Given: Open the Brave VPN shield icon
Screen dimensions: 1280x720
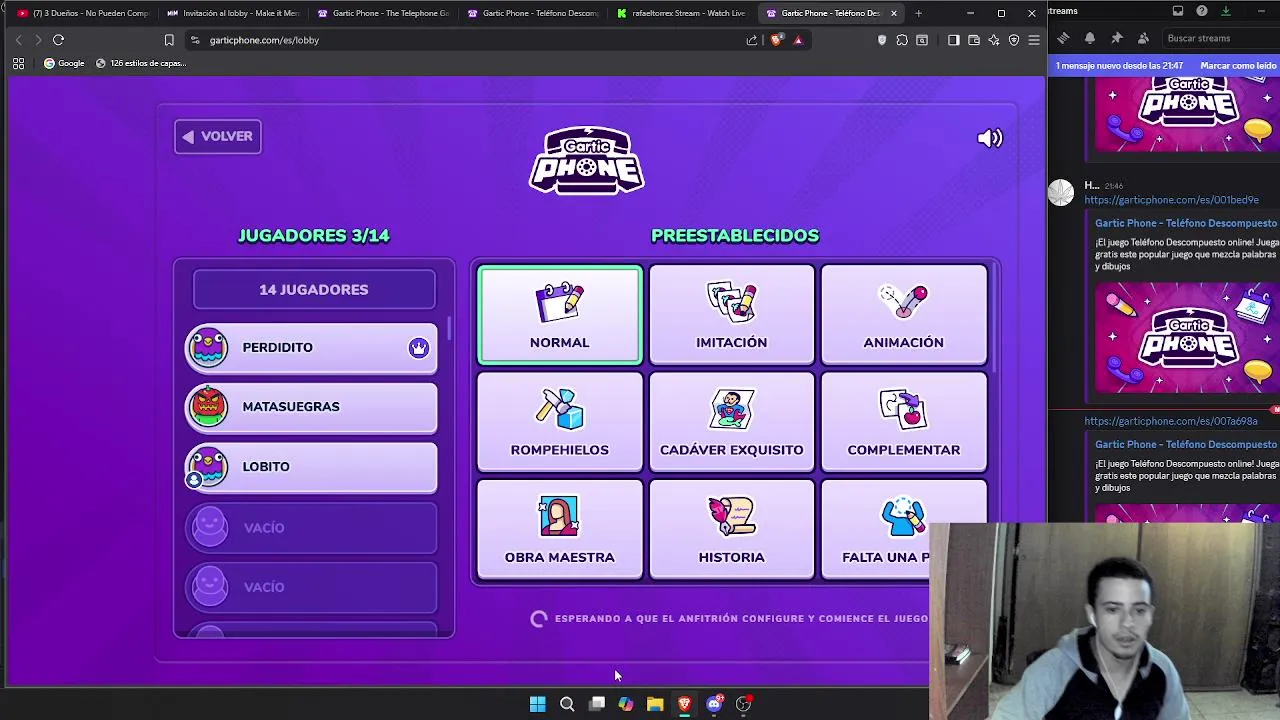Looking at the screenshot, I should [1014, 40].
